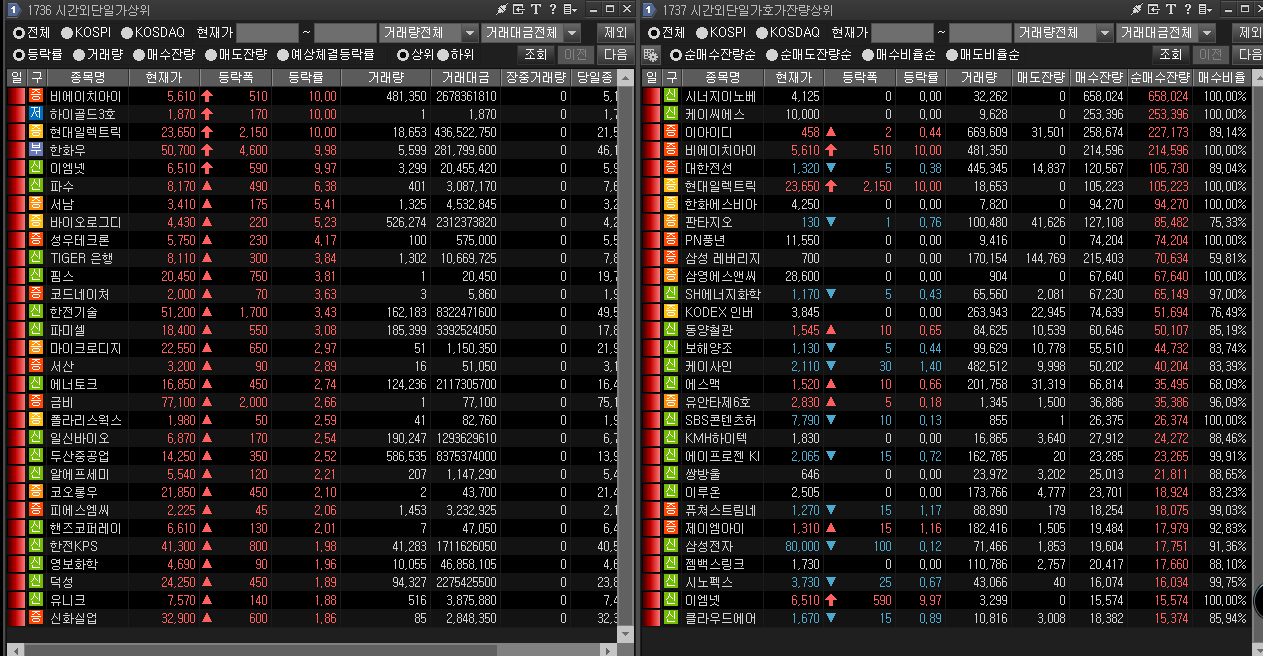Click the 신 badge of 클라우드에어 row
Image resolution: width=1263 pixels, height=656 pixels.
point(671,618)
